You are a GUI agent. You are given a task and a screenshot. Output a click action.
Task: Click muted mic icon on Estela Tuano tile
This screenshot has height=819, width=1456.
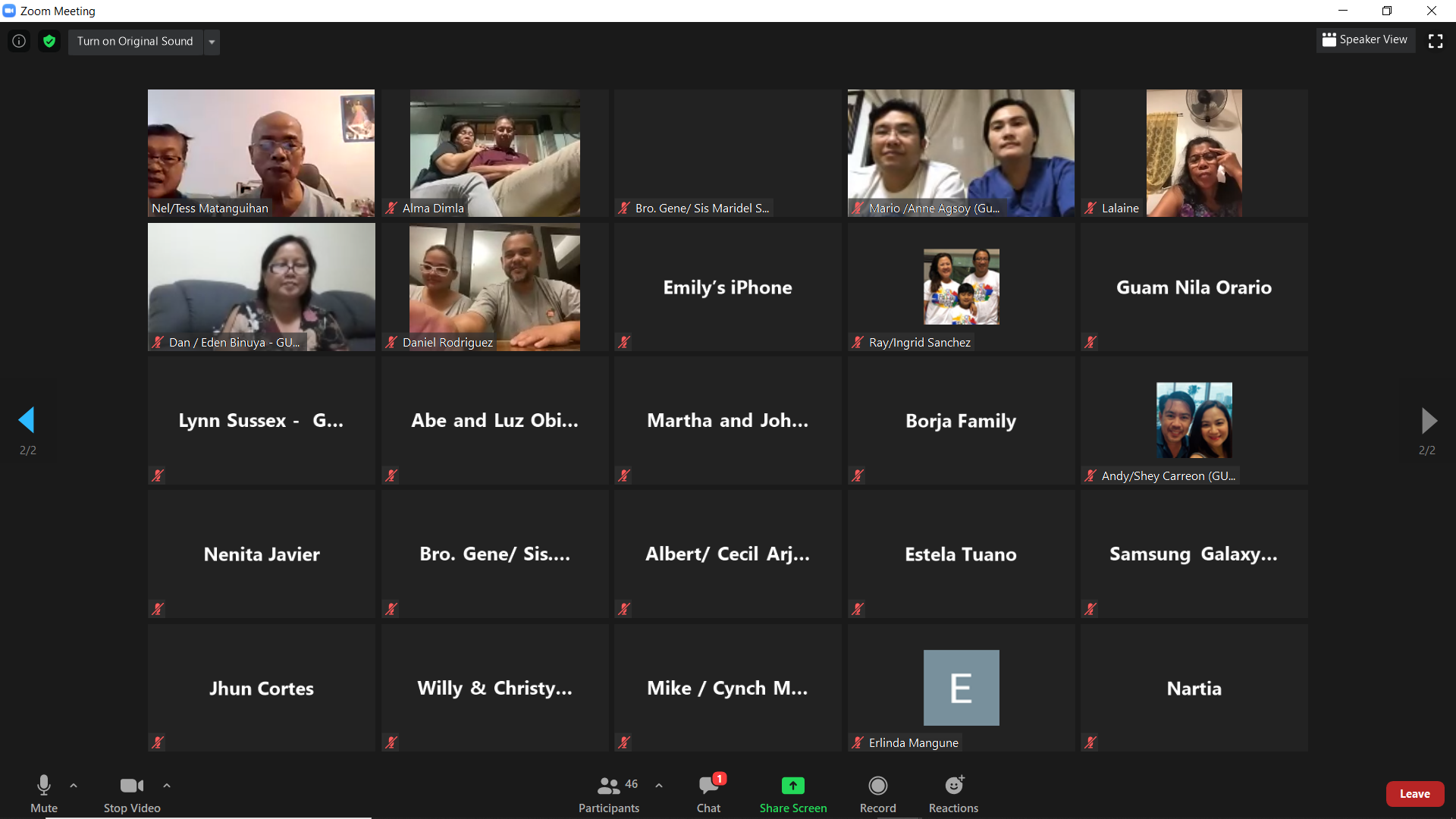tap(858, 609)
